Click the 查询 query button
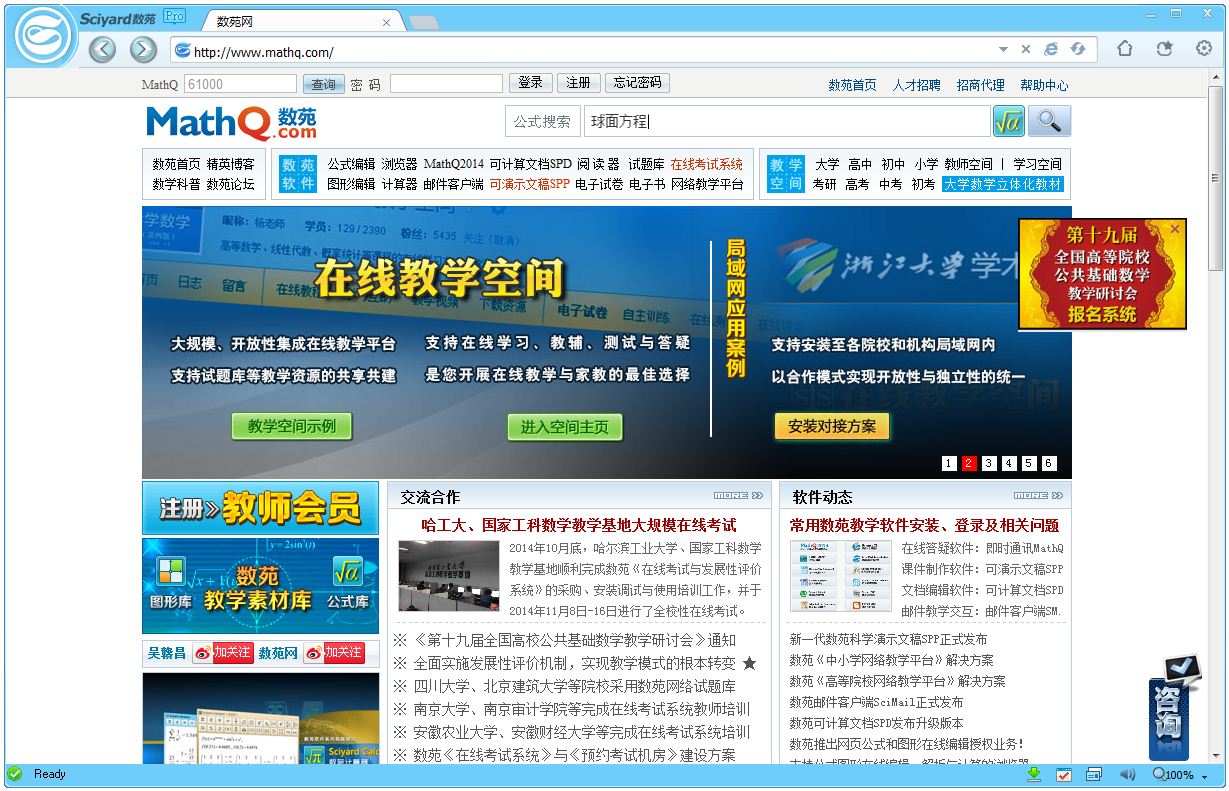This screenshot has height=791, width=1229. pos(323,84)
